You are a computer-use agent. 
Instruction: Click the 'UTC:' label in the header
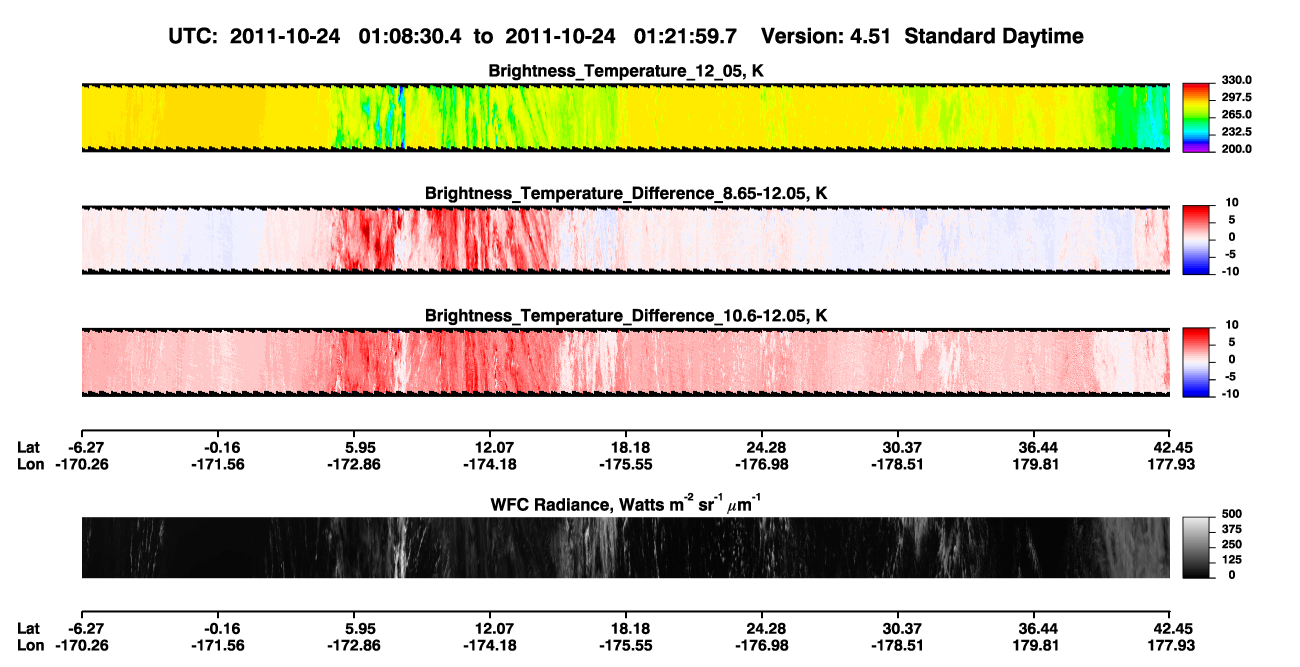(x=195, y=36)
